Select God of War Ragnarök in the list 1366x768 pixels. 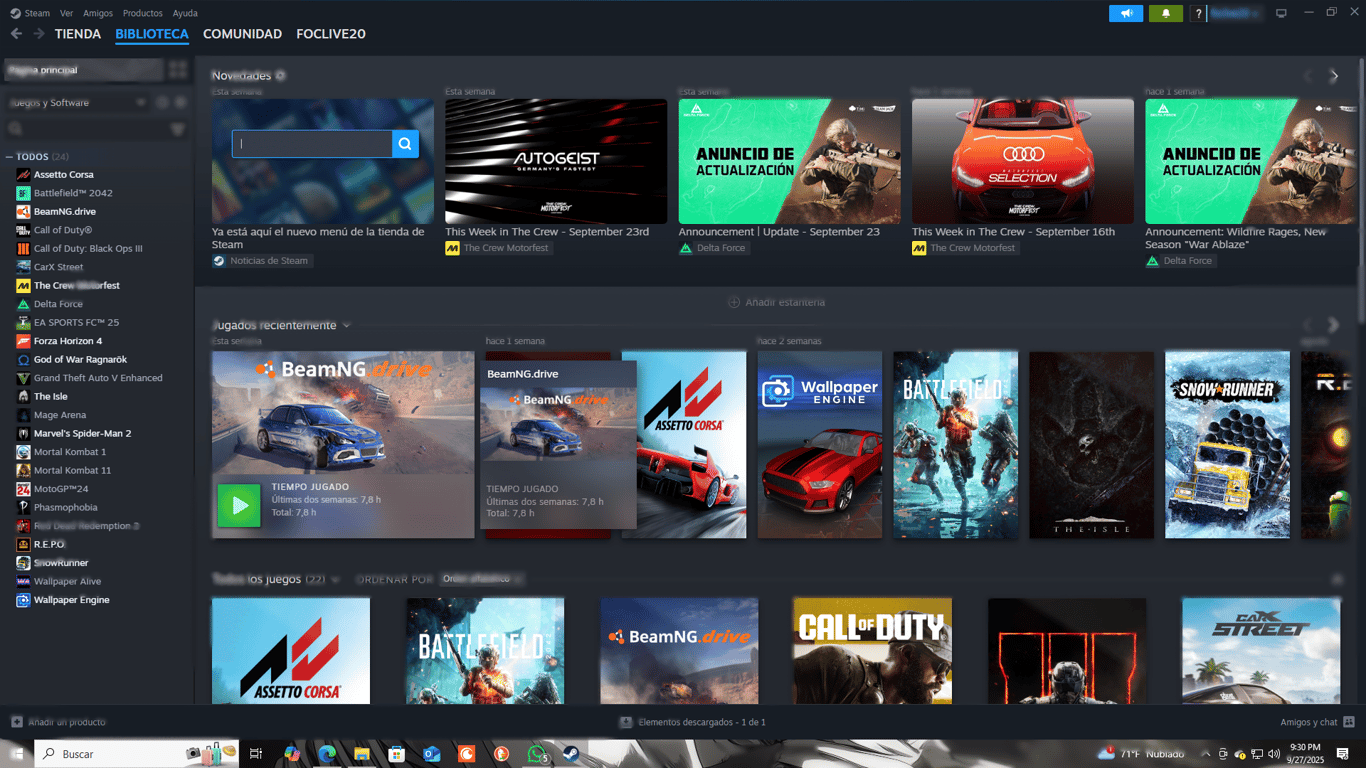tap(80, 360)
